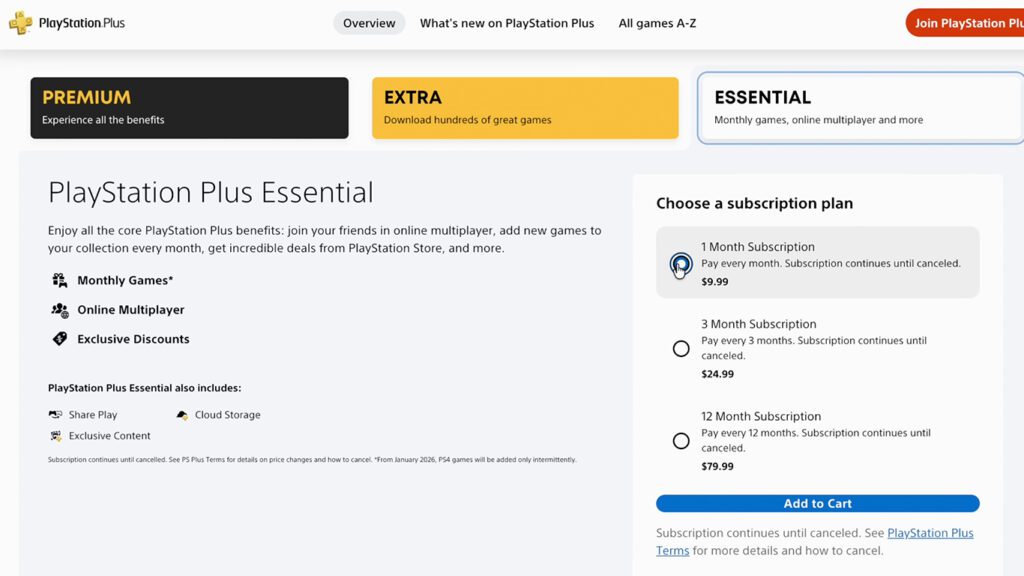The height and width of the screenshot is (576, 1024).
Task: Click the Cloud Storage icon
Action: point(181,414)
